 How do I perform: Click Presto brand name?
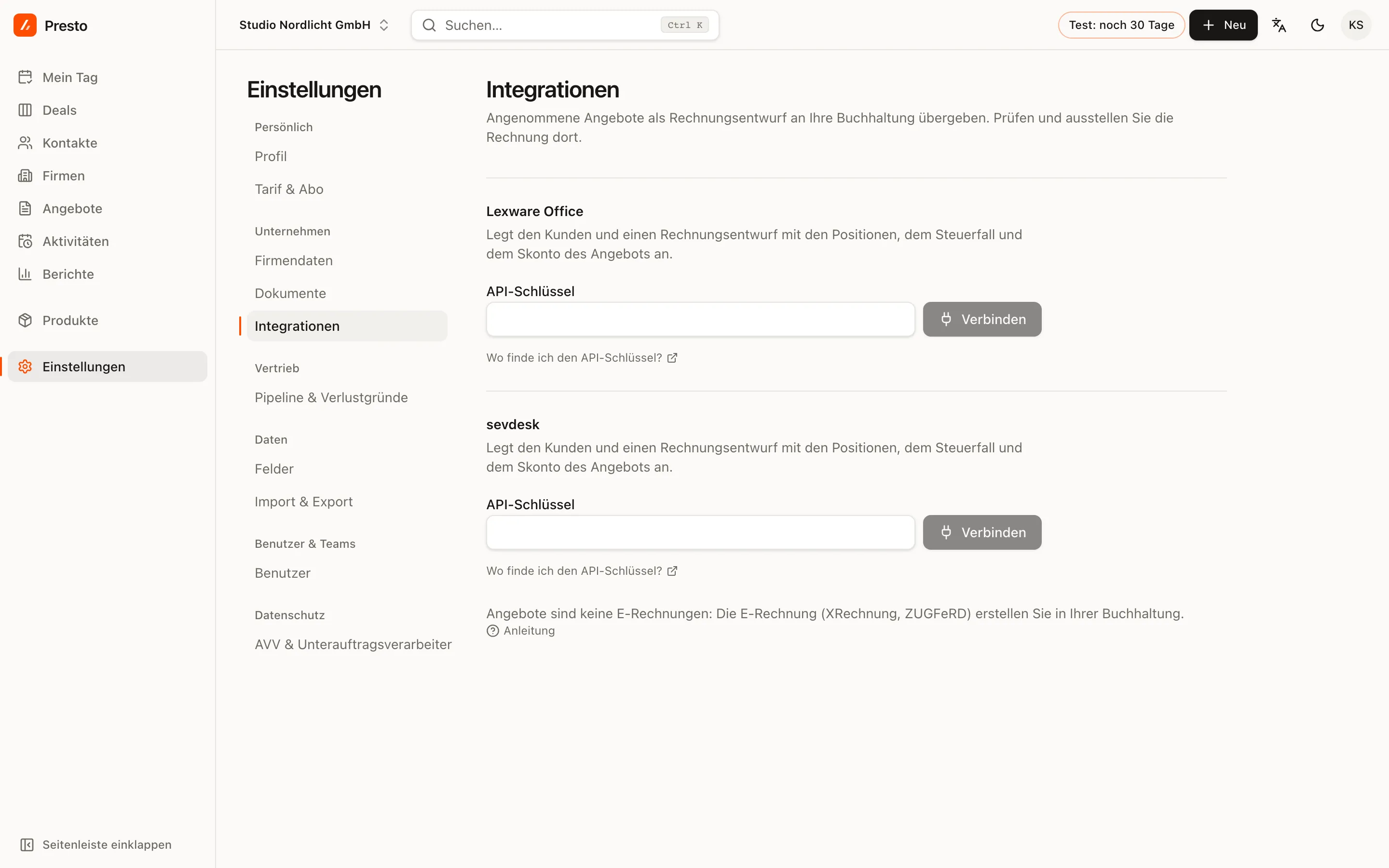tap(66, 25)
